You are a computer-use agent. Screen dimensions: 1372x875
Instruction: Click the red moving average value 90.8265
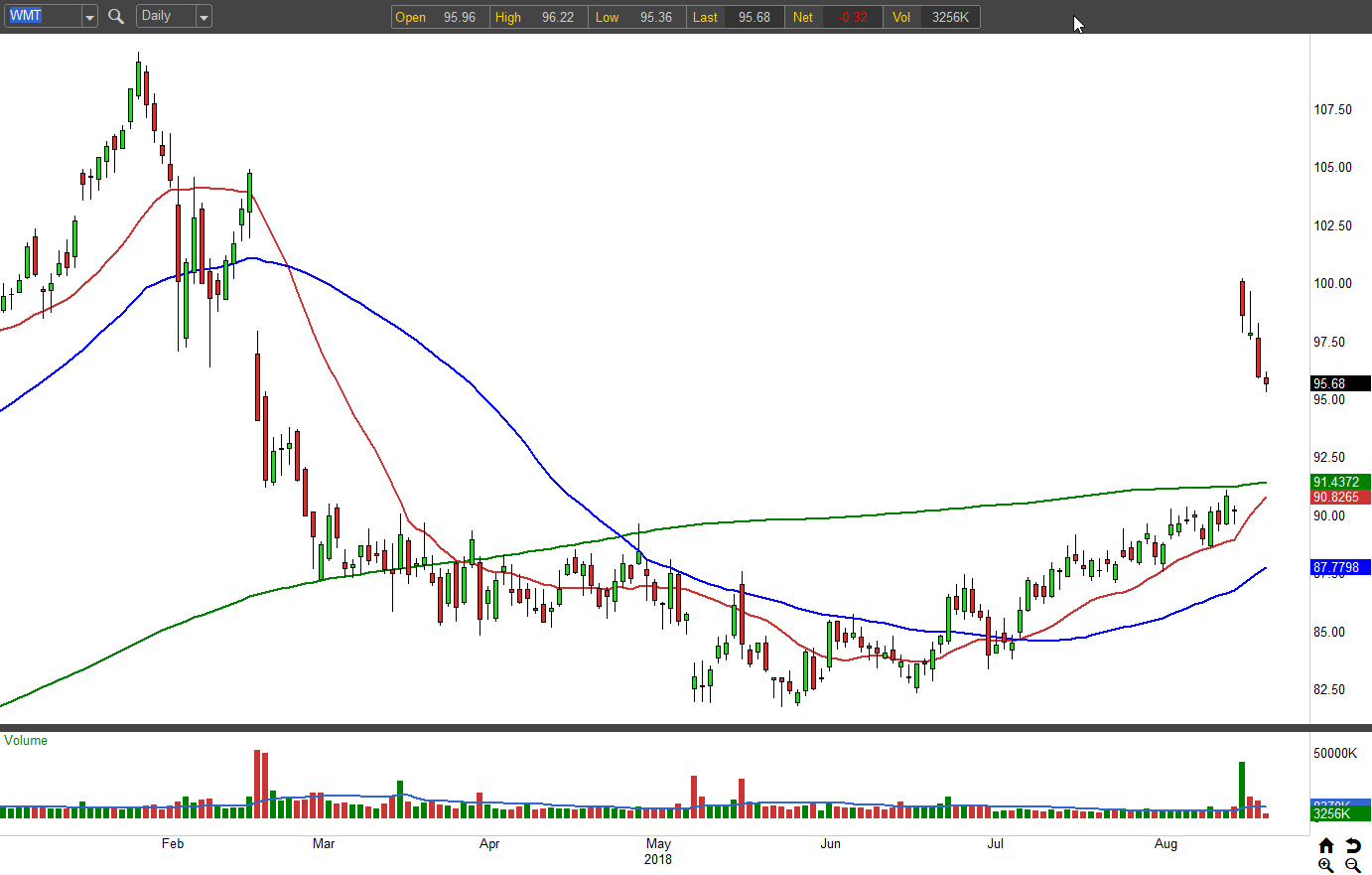pyautogui.click(x=1340, y=497)
